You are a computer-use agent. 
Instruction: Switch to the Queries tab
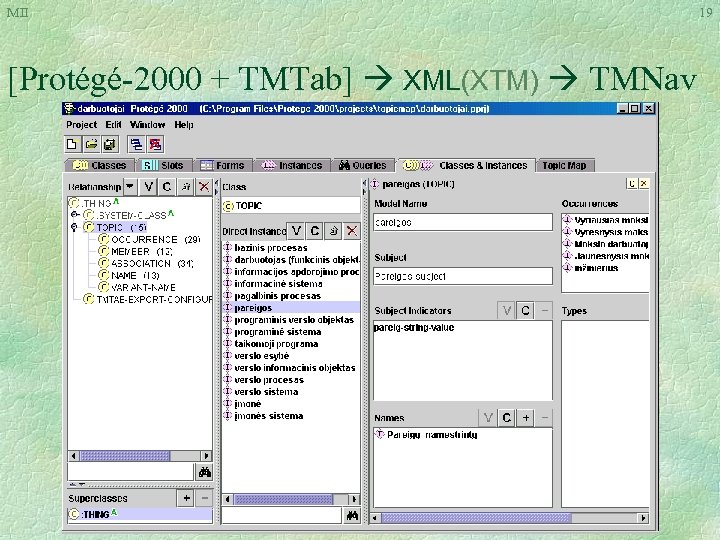(x=363, y=165)
